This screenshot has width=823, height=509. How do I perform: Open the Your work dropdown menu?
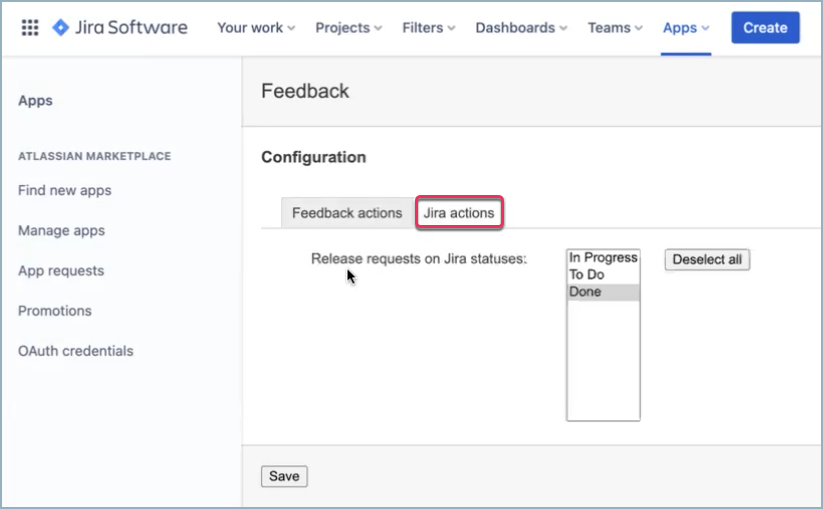click(256, 28)
